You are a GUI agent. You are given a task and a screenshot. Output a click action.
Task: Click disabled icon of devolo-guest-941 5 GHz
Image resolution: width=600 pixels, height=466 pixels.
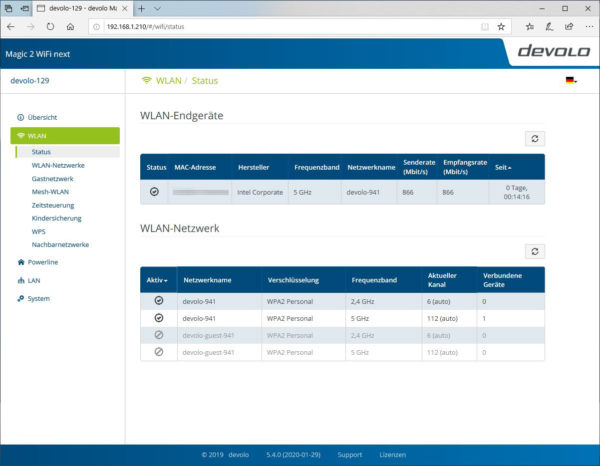click(x=159, y=352)
